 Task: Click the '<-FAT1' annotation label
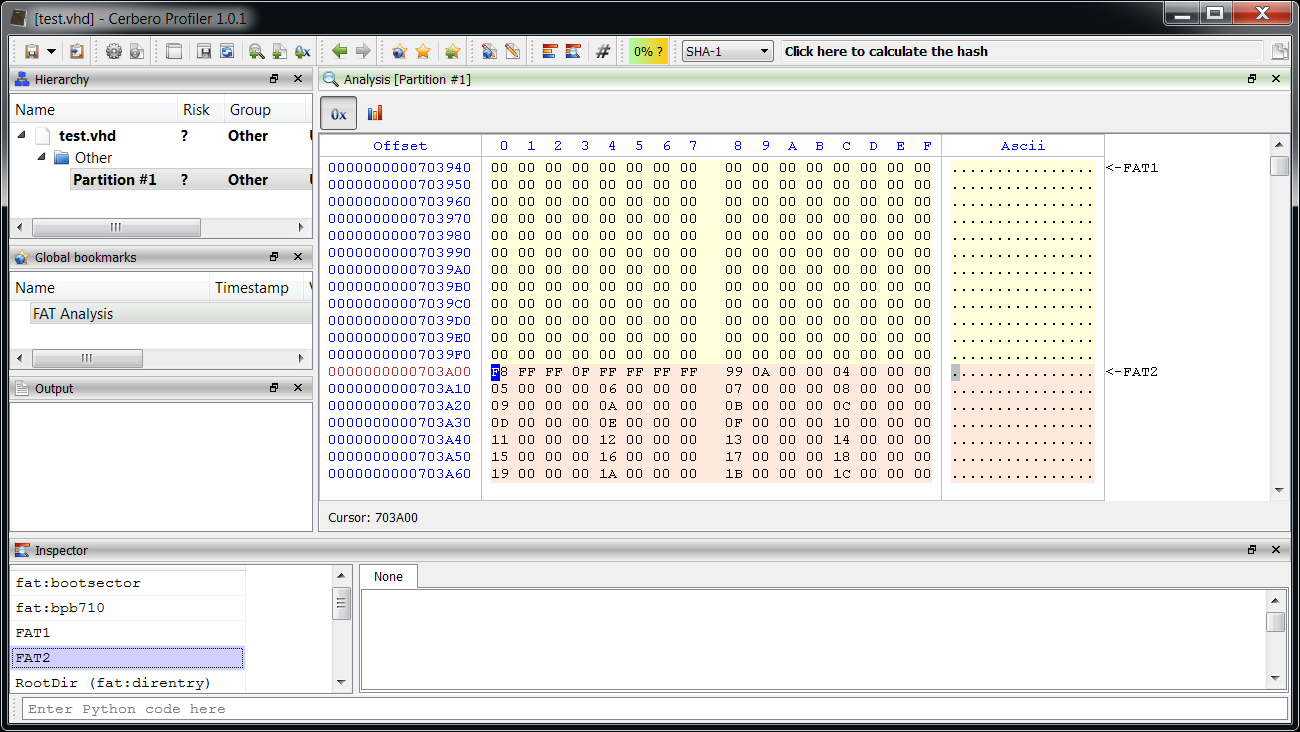click(1132, 168)
